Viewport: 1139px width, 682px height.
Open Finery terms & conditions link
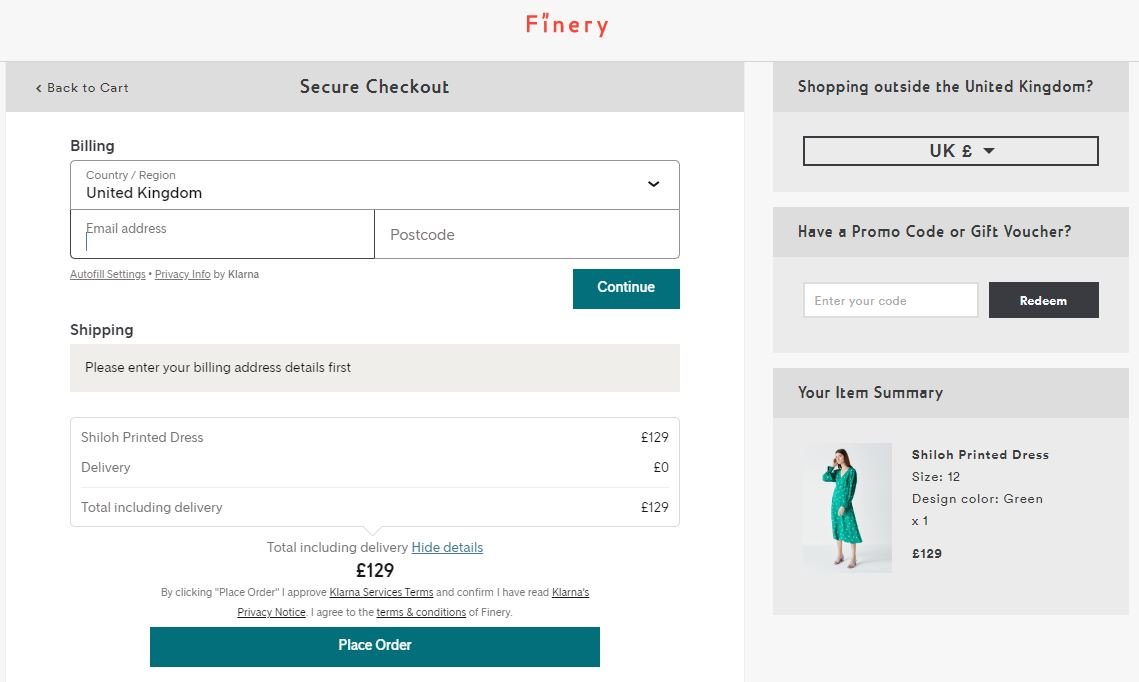click(x=421, y=612)
